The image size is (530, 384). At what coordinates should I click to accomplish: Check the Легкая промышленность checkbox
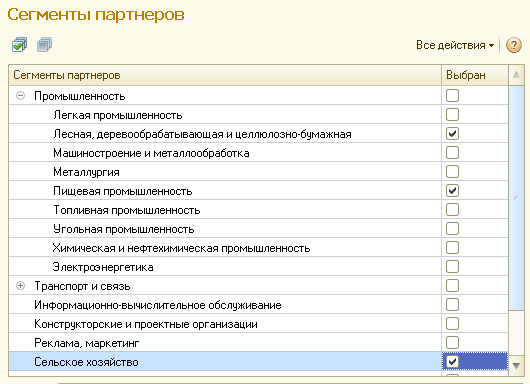pyautogui.click(x=452, y=115)
